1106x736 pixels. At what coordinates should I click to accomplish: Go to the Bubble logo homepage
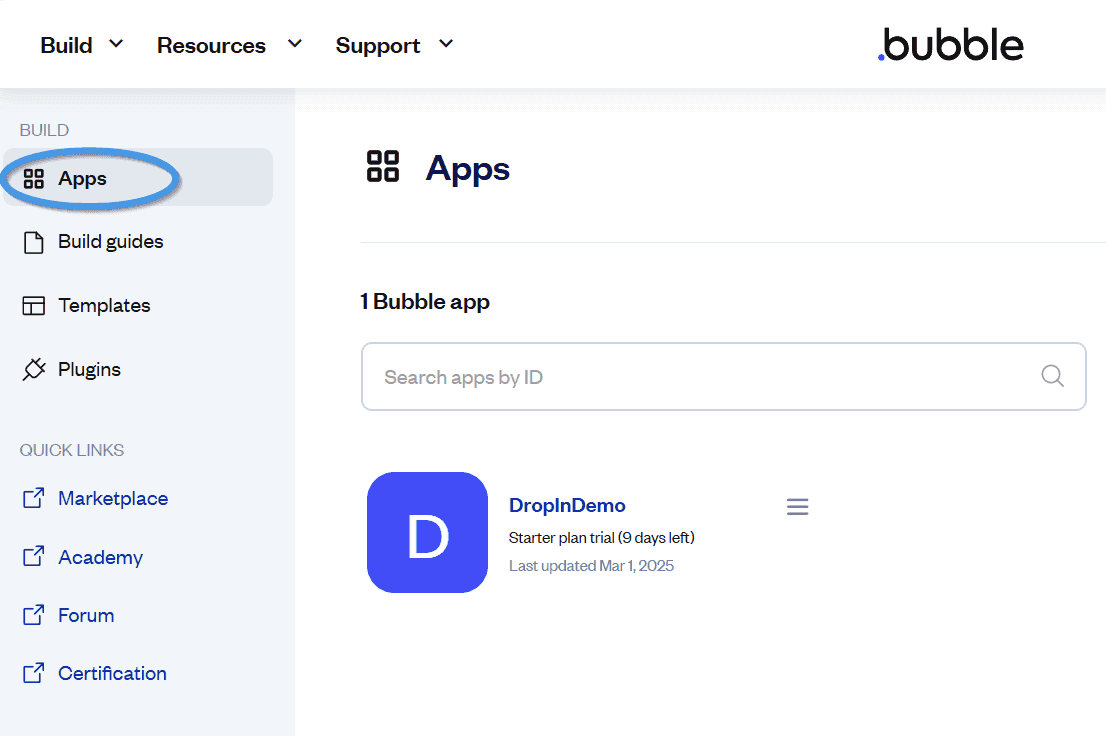(950, 44)
